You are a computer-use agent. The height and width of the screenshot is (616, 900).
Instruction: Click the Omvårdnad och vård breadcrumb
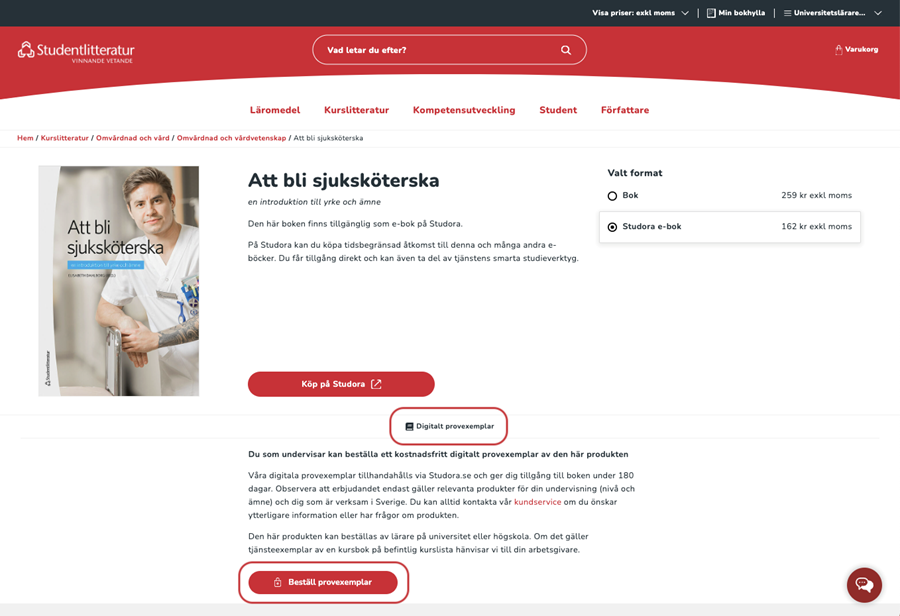[133, 138]
